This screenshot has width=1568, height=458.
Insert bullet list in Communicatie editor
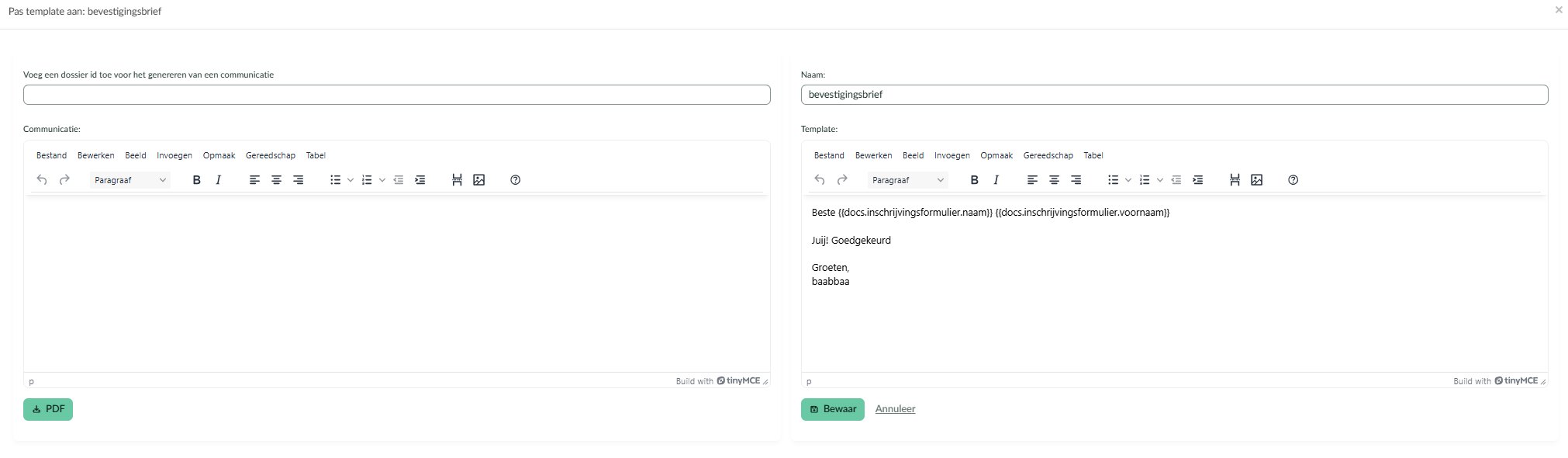pos(336,180)
